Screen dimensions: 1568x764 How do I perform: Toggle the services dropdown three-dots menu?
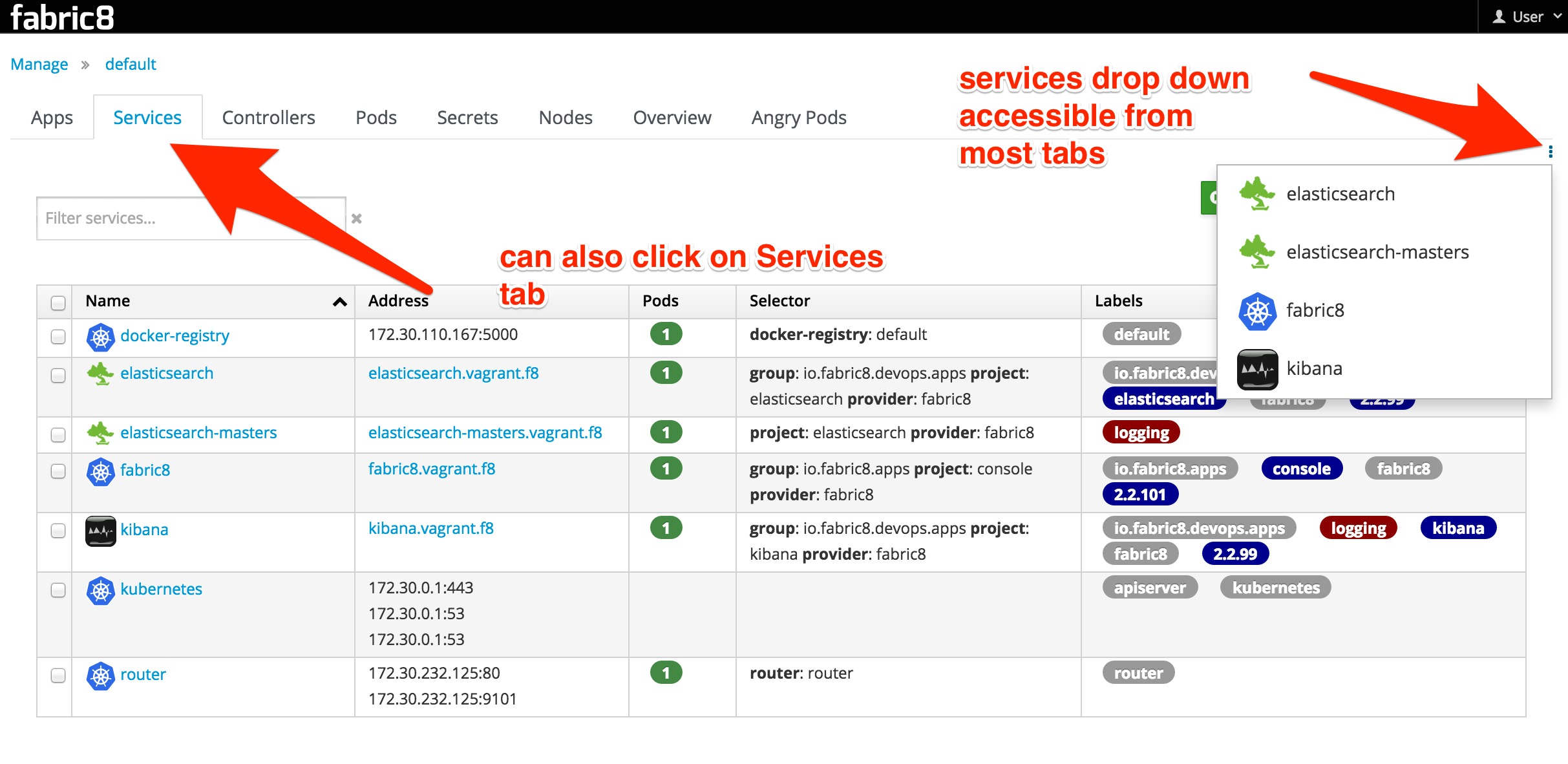coord(1550,152)
